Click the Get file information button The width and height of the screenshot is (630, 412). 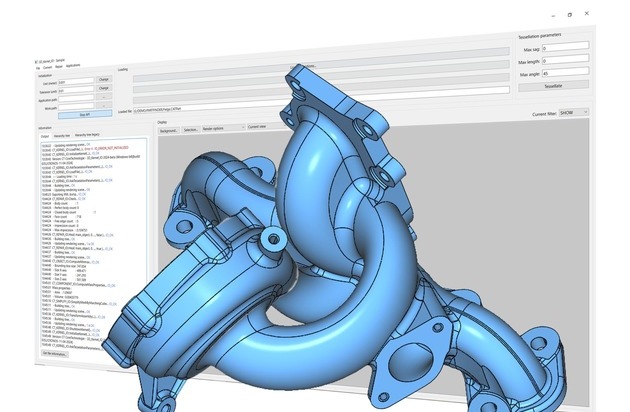click(x=55, y=354)
